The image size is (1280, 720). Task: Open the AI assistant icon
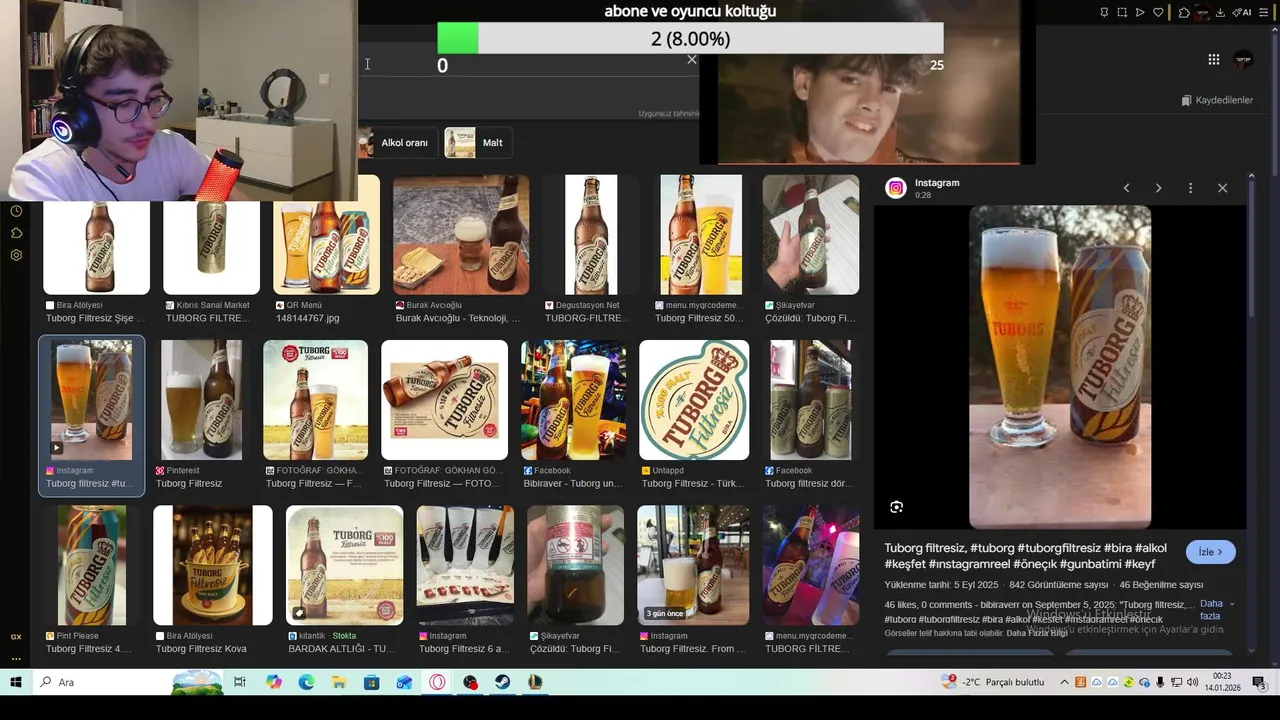(x=1242, y=12)
